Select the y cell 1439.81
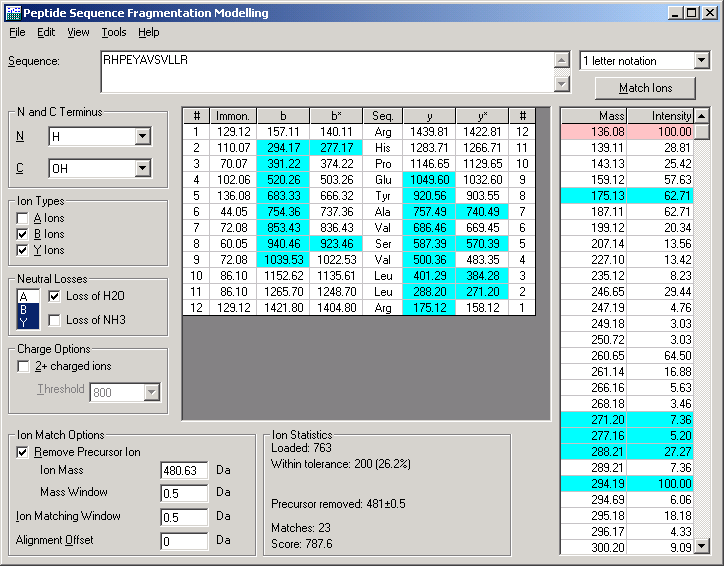The width and height of the screenshot is (724, 566). [429, 132]
